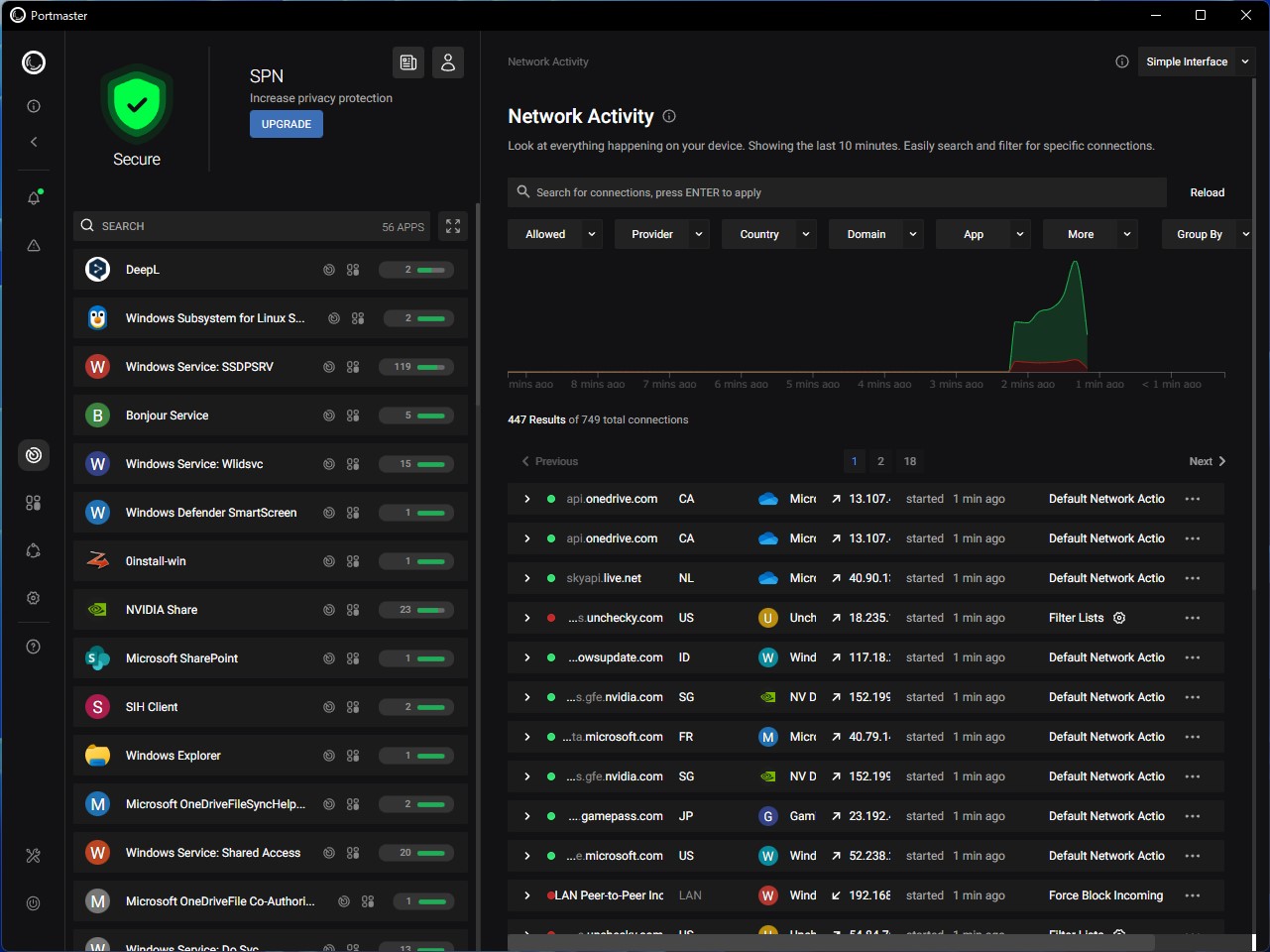
Task: Open the apps overview grid icon in sidebar
Action: point(33,503)
